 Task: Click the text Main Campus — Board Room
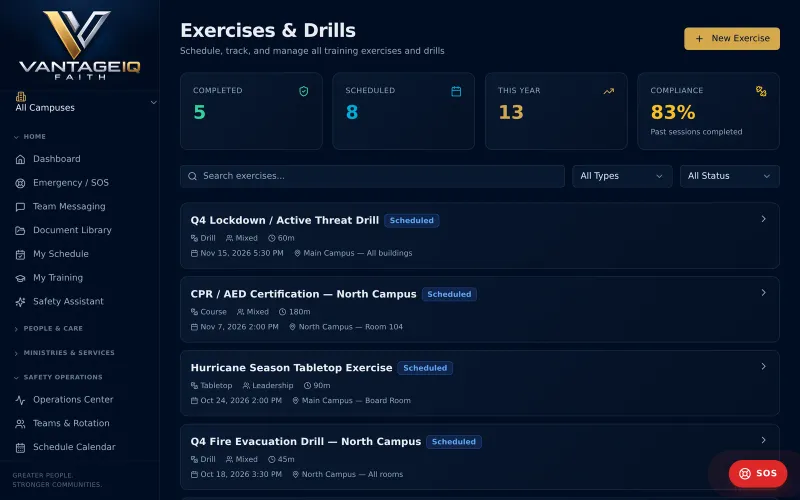coord(356,401)
